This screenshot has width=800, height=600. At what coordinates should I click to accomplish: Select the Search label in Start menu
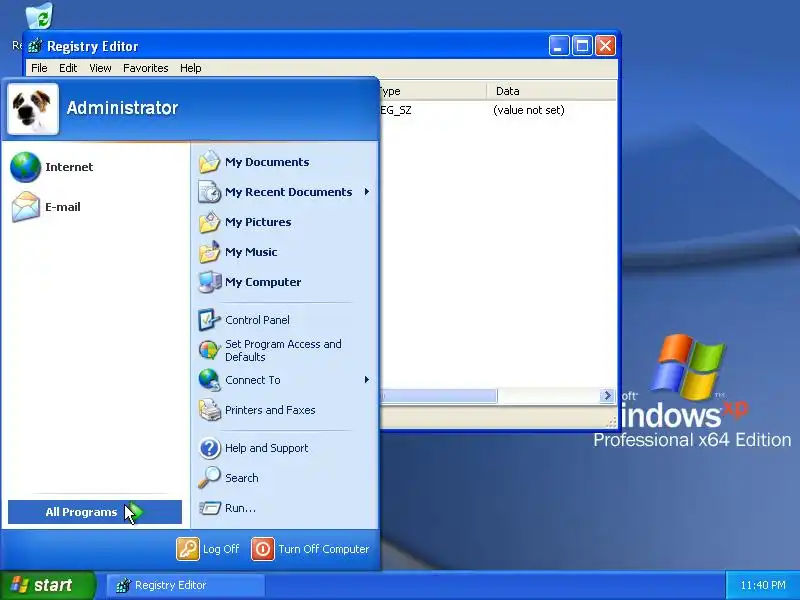(242, 478)
